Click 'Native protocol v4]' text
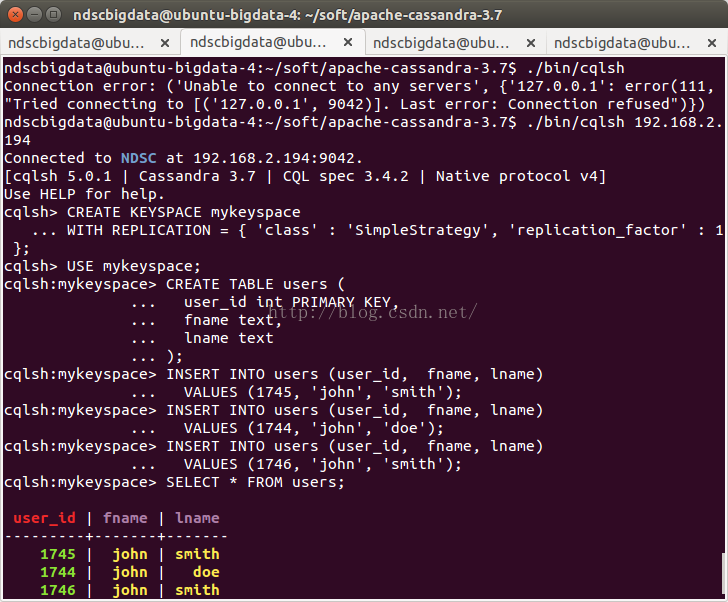Screen dimensions: 728x602 (x=521, y=176)
